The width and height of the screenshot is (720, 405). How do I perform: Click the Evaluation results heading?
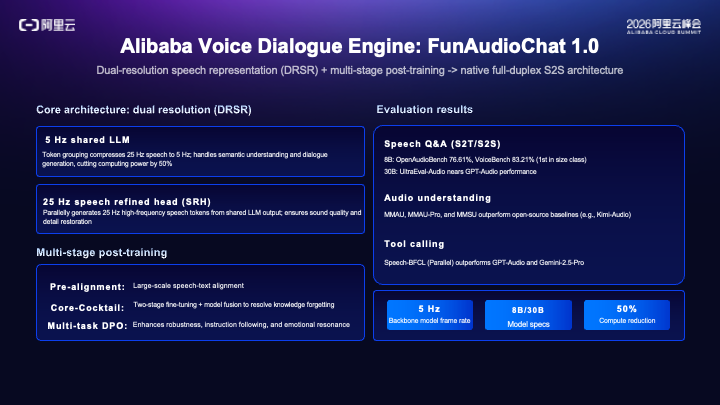click(x=425, y=109)
